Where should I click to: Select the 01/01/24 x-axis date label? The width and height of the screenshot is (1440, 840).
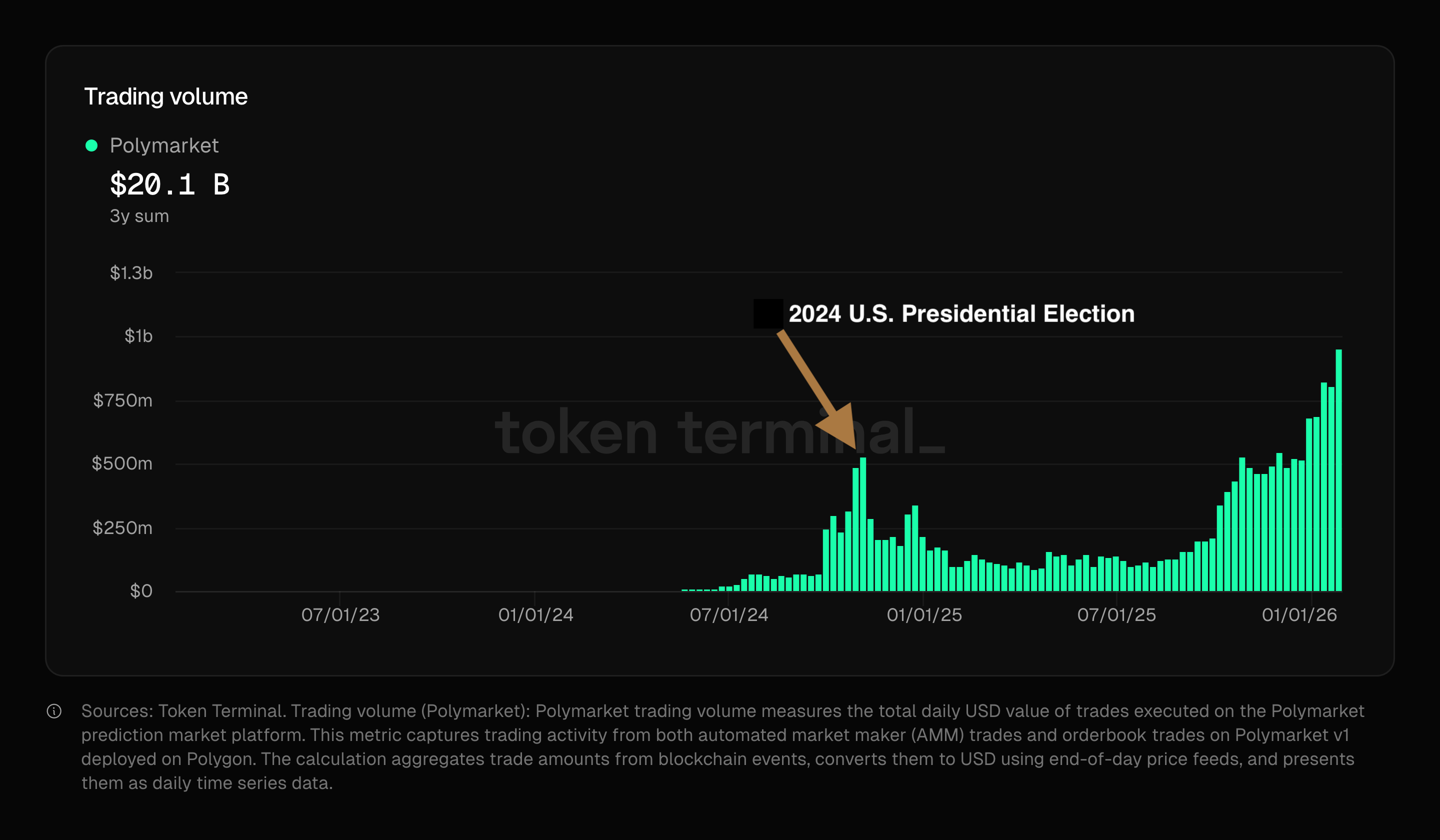pyautogui.click(x=535, y=615)
